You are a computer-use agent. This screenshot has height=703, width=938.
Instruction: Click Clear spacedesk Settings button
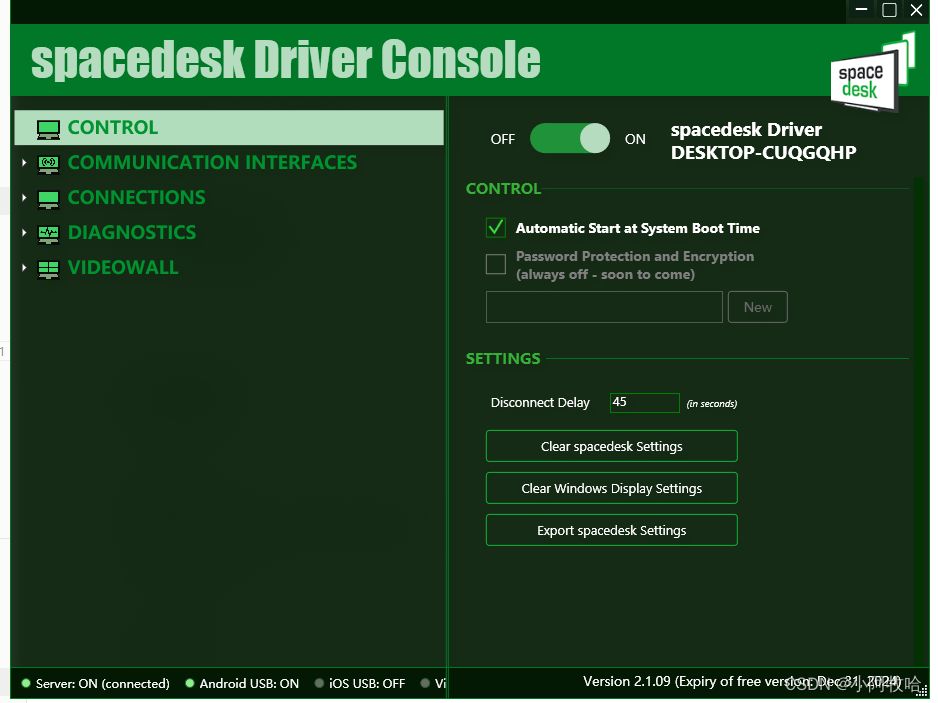coord(611,446)
